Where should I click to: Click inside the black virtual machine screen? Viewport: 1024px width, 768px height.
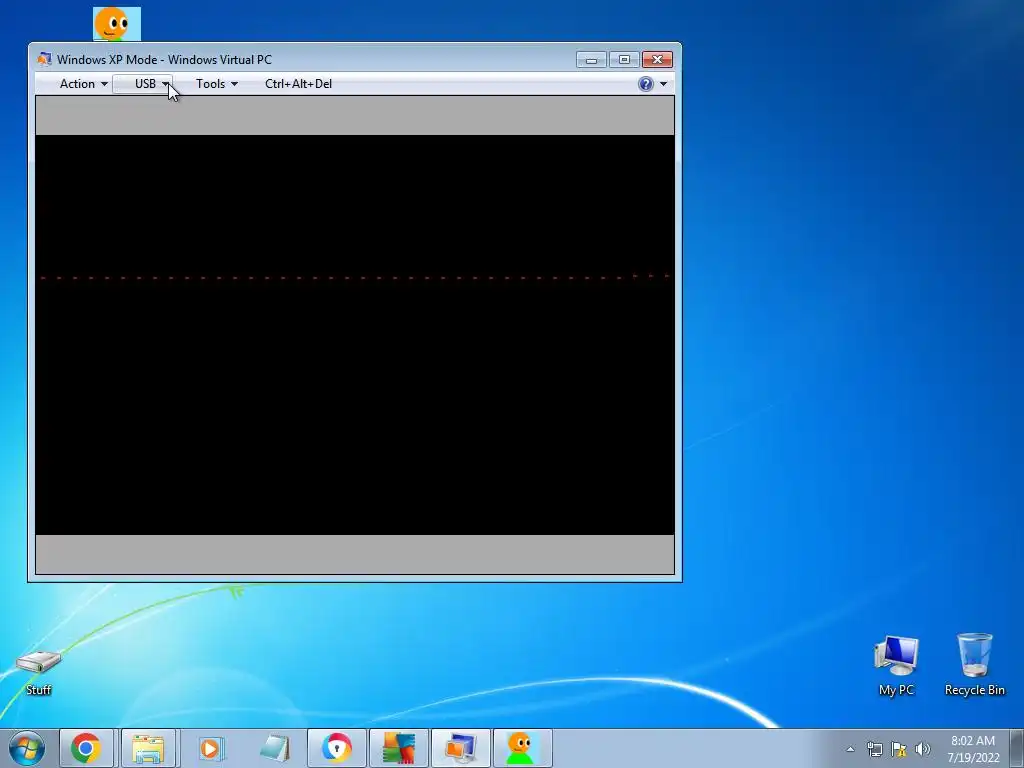355,334
